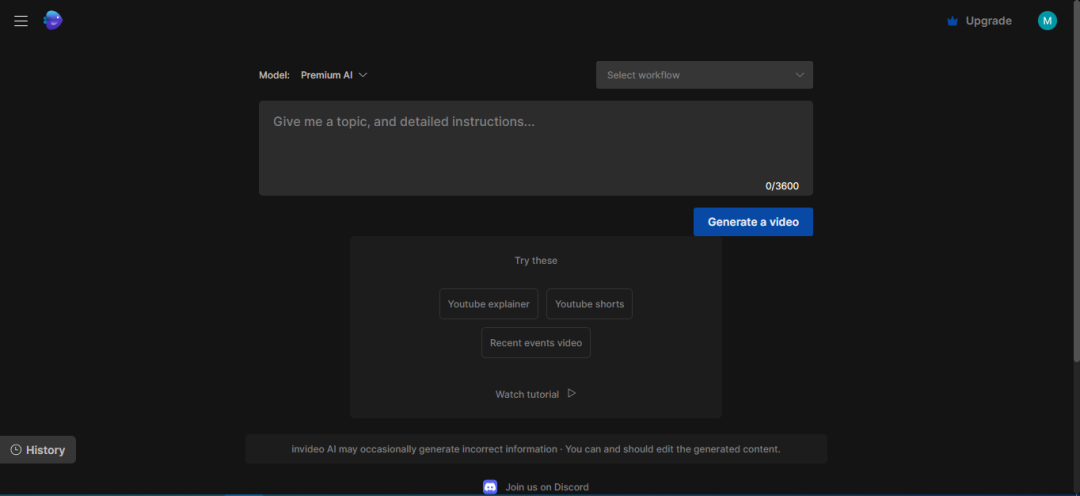Focus the topic and instructions text box

535,147
